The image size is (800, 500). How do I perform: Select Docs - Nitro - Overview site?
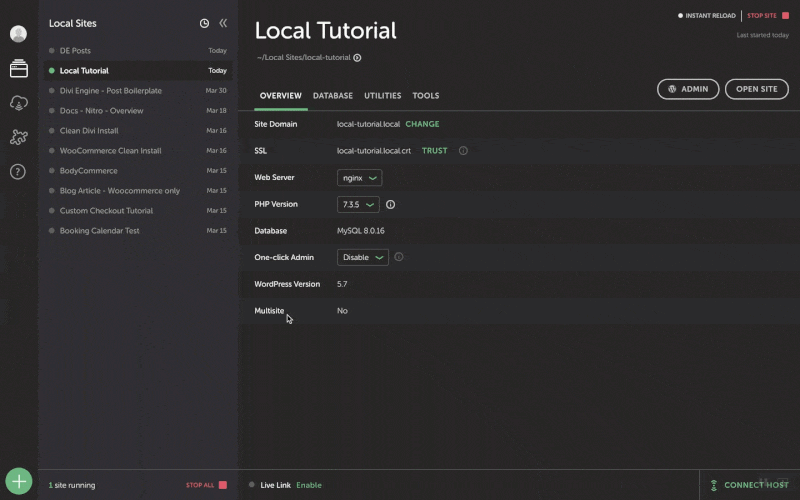(x=138, y=110)
